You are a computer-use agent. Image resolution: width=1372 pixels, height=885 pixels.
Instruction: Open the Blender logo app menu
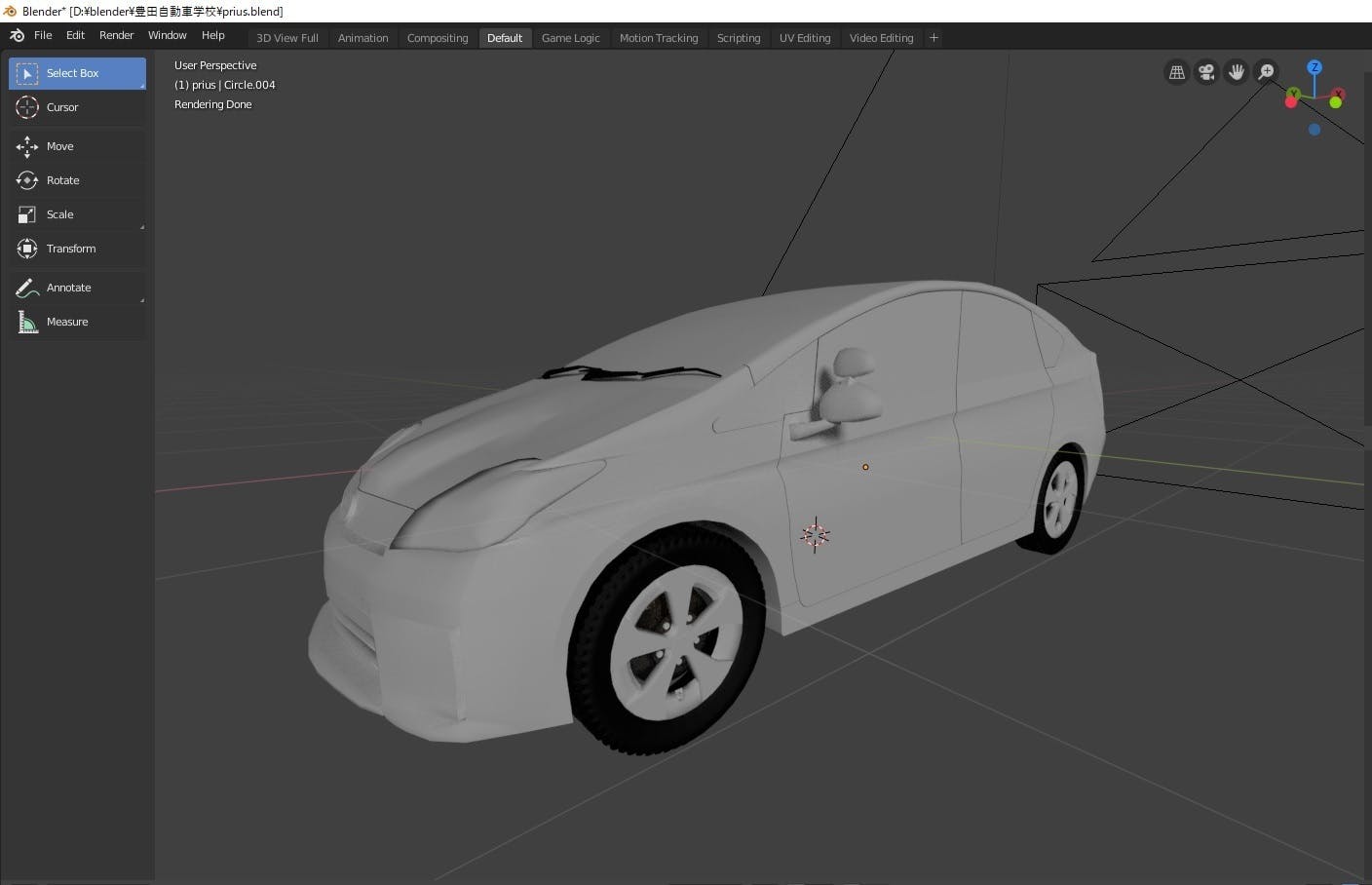click(x=17, y=35)
